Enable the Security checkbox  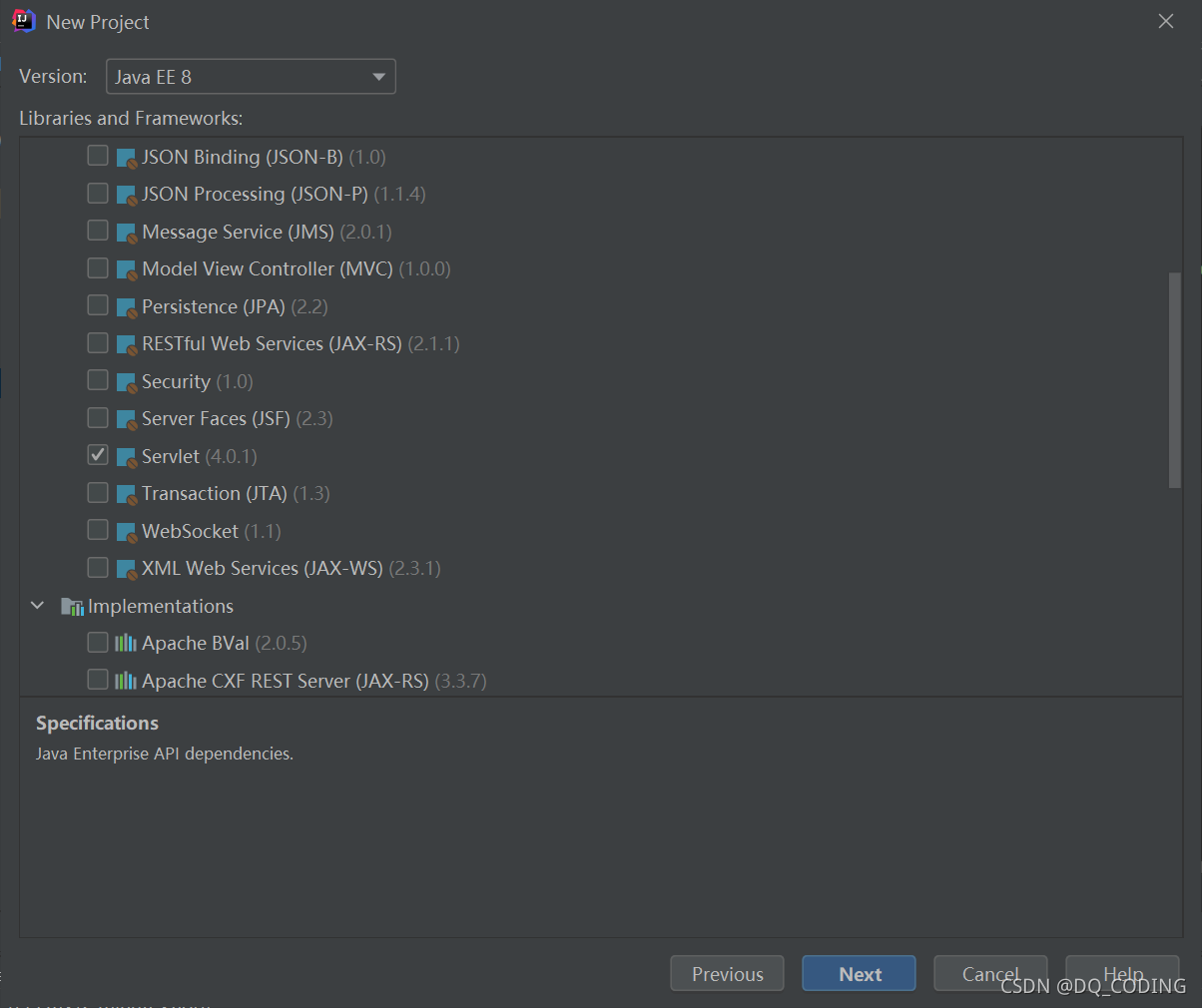click(98, 380)
